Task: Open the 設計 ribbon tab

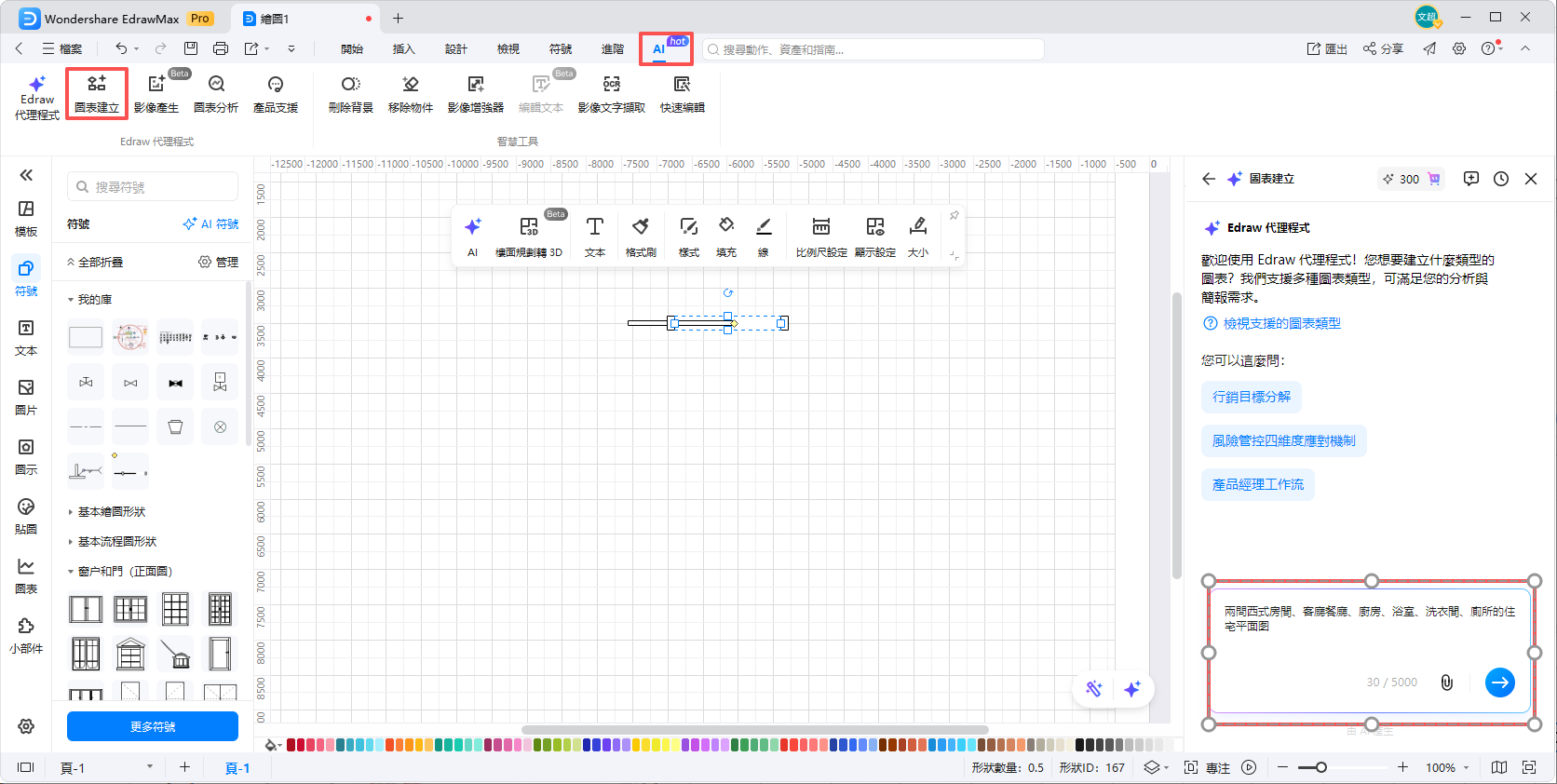Action: (455, 49)
